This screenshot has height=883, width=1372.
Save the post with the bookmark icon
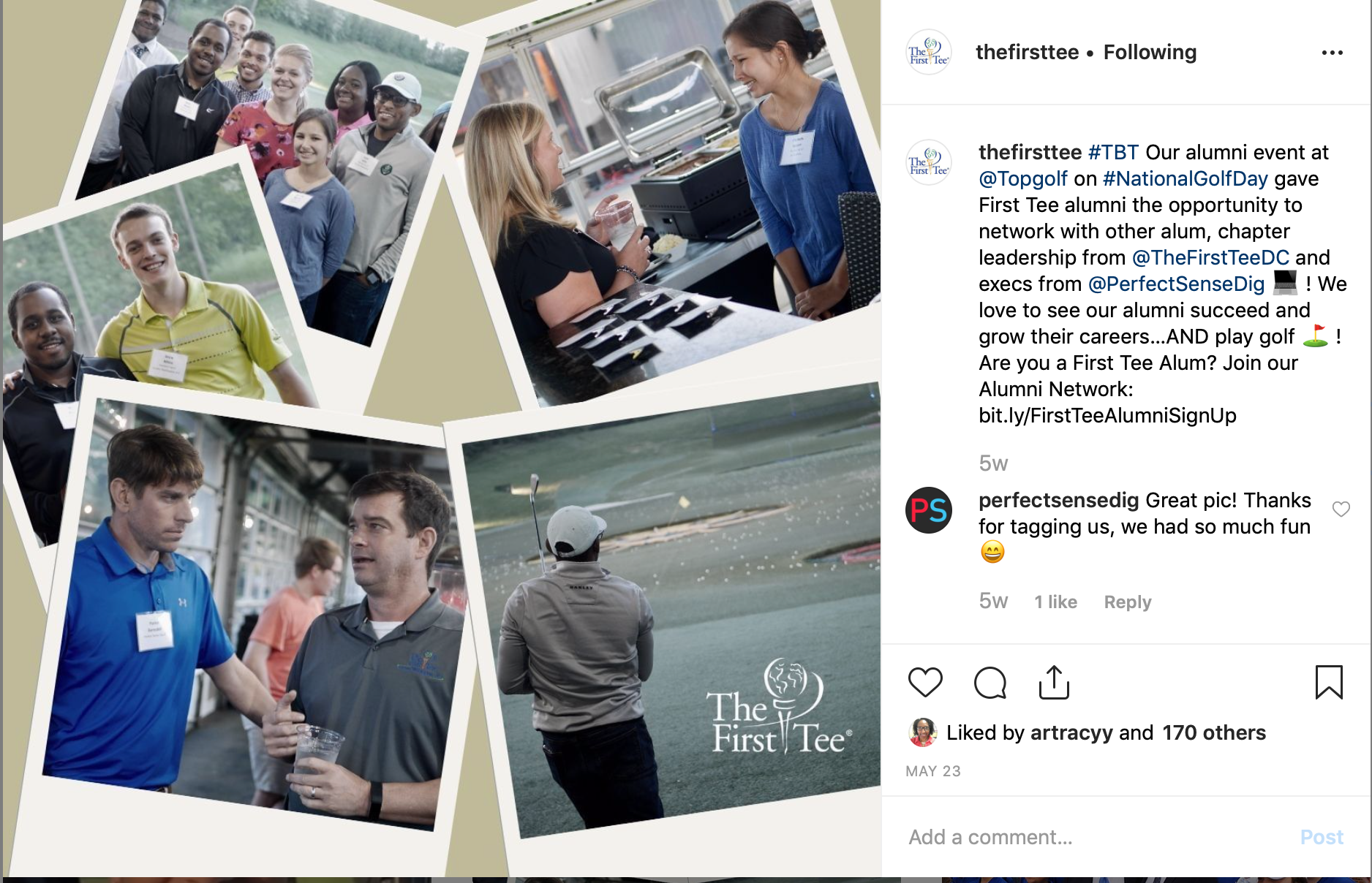click(1329, 682)
